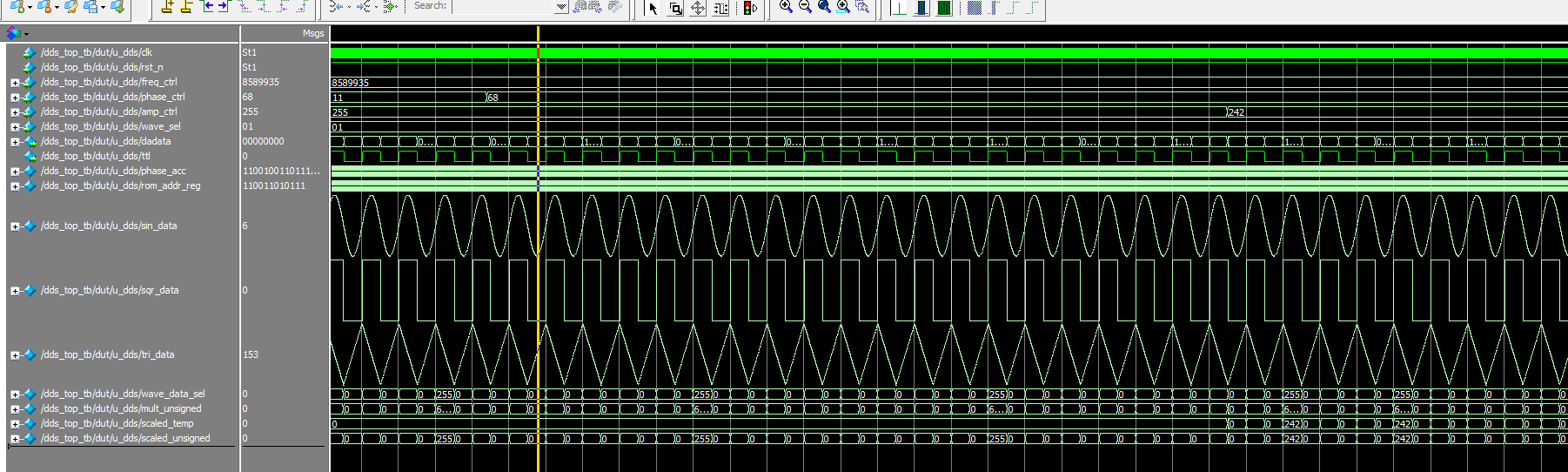The height and width of the screenshot is (472, 1568).
Task: Click the Expand Time toolbar icon
Action: pos(363,7)
